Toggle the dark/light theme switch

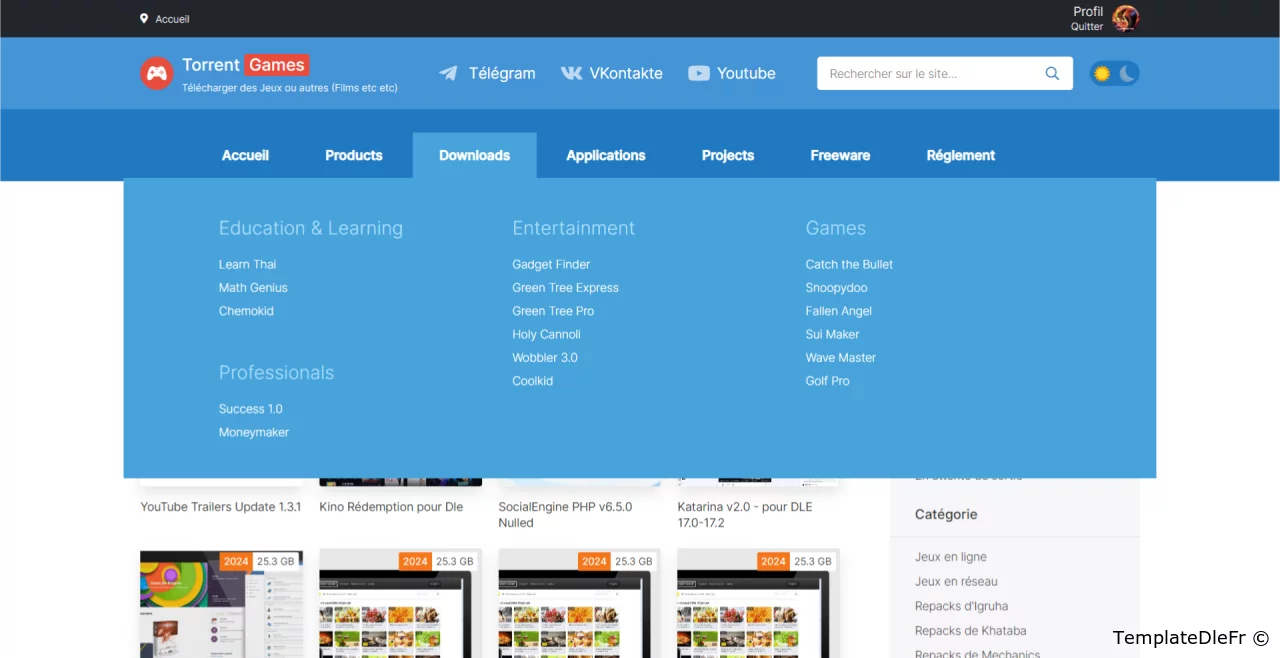coord(1114,73)
